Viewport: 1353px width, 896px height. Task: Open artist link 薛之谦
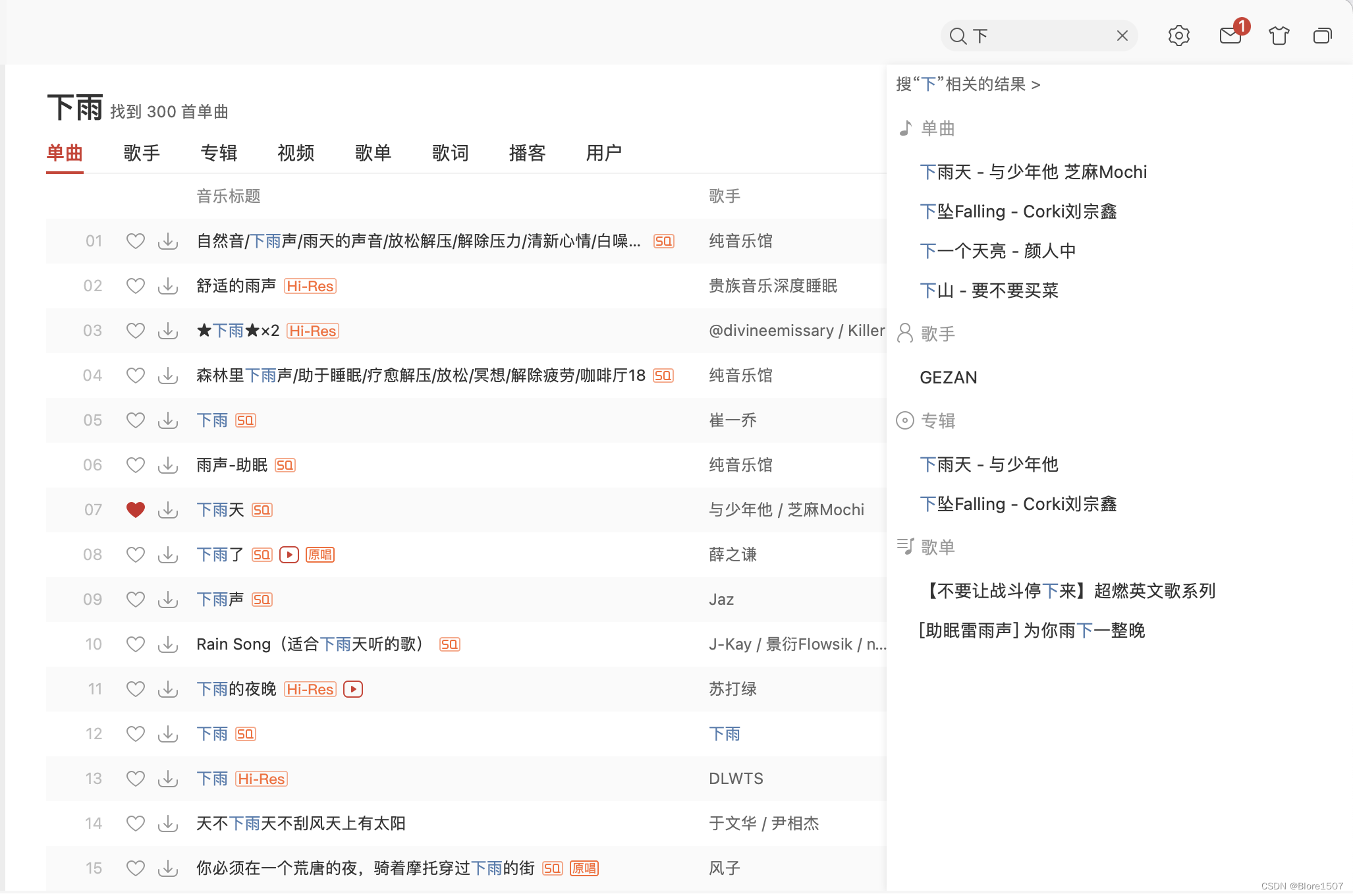tap(732, 555)
